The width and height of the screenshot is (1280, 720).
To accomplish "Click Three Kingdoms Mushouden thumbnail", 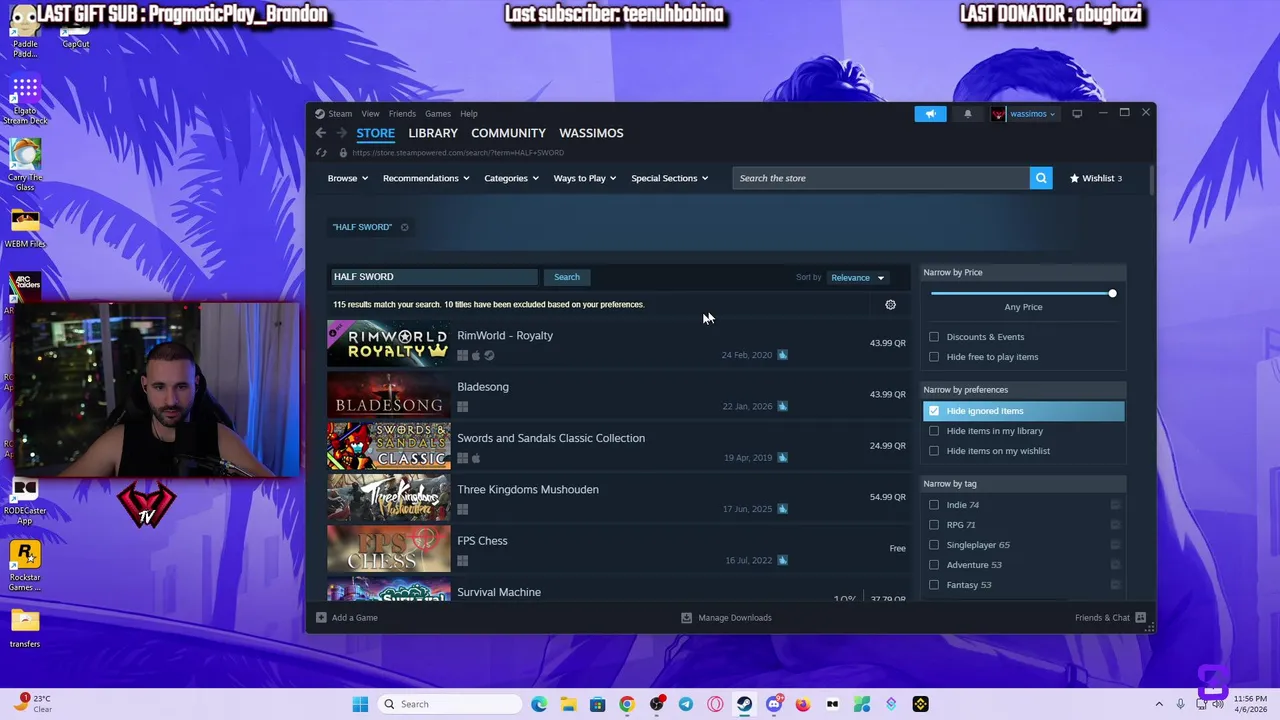I will (389, 497).
